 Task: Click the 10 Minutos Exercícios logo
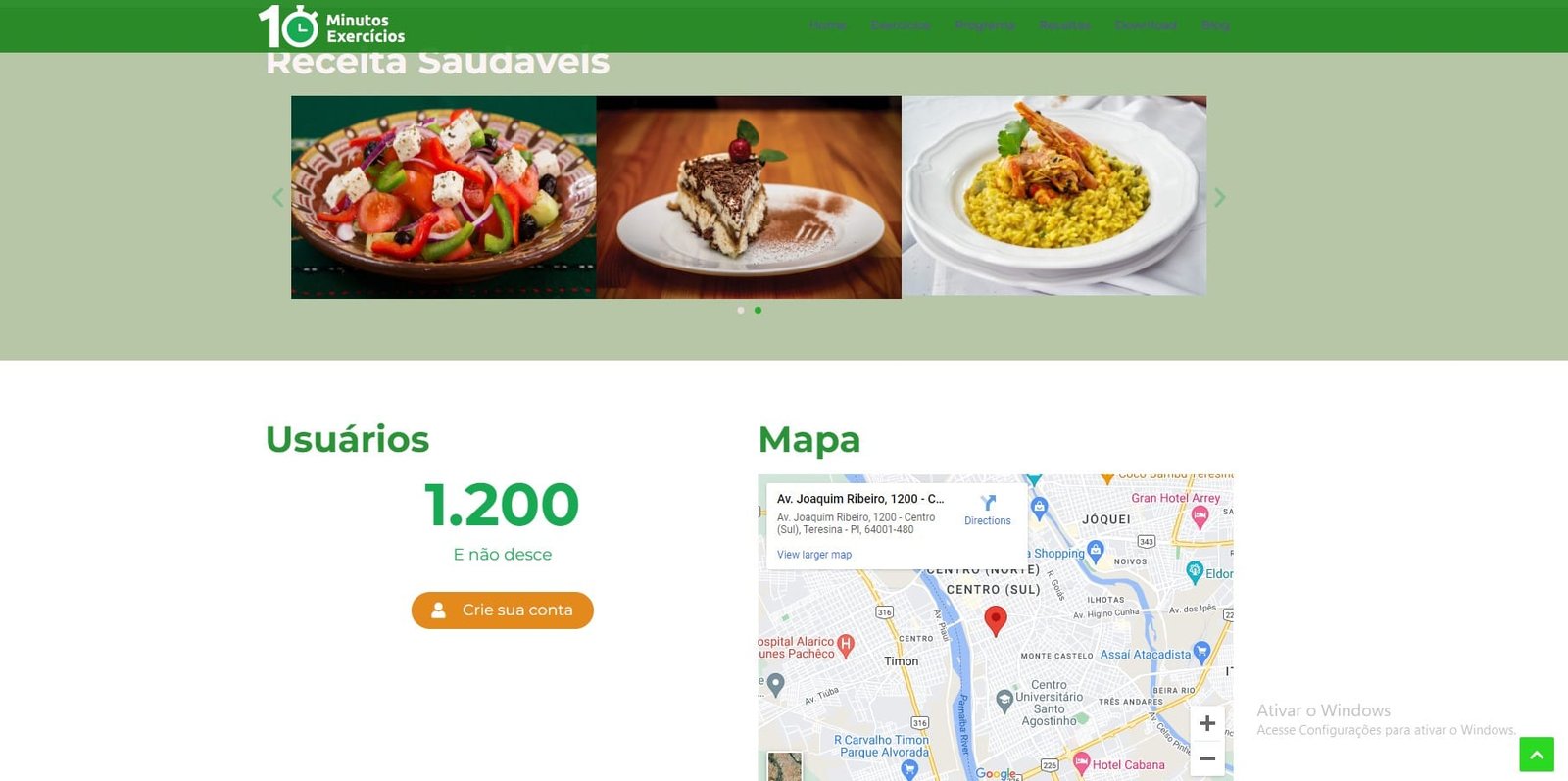coord(331,26)
